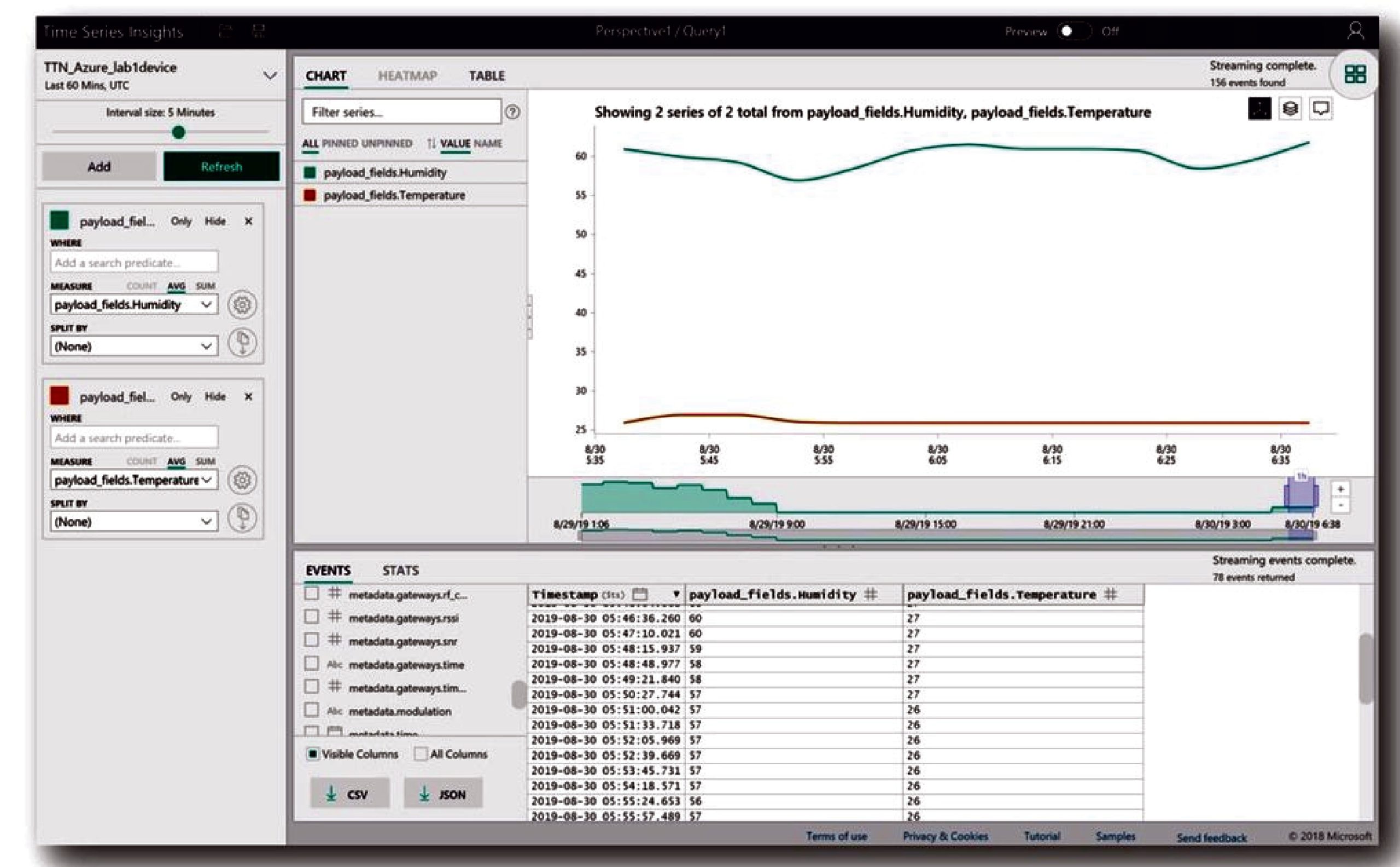This screenshot has height=867, width=1400.
Task: Click Only for the Humidity term
Action: tap(181, 221)
